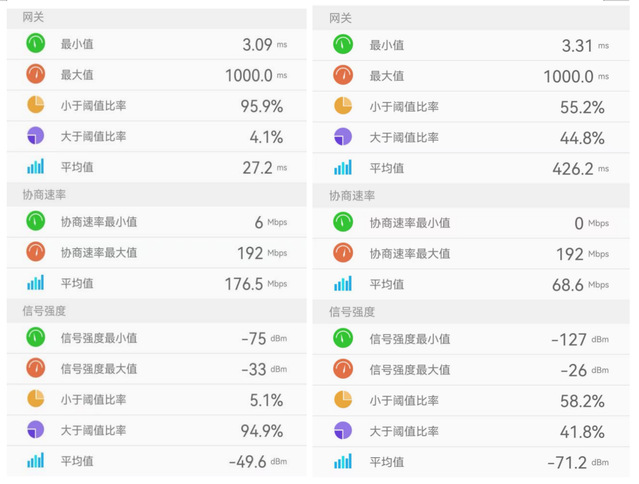Click purple pie icon beside left 94.9% ratio

pyautogui.click(x=36, y=431)
